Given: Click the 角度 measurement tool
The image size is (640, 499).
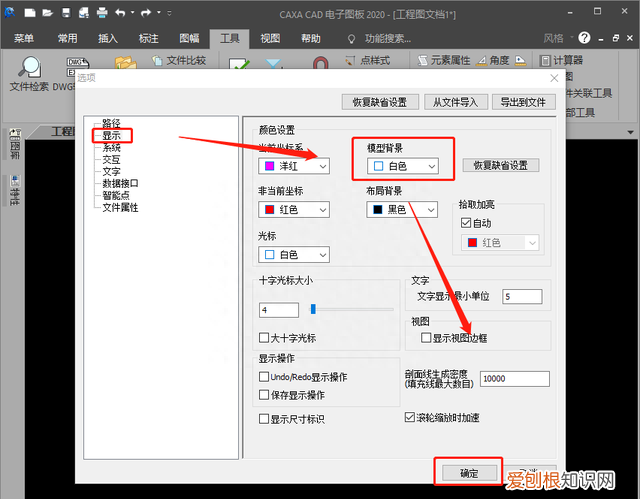Looking at the screenshot, I should [x=493, y=61].
